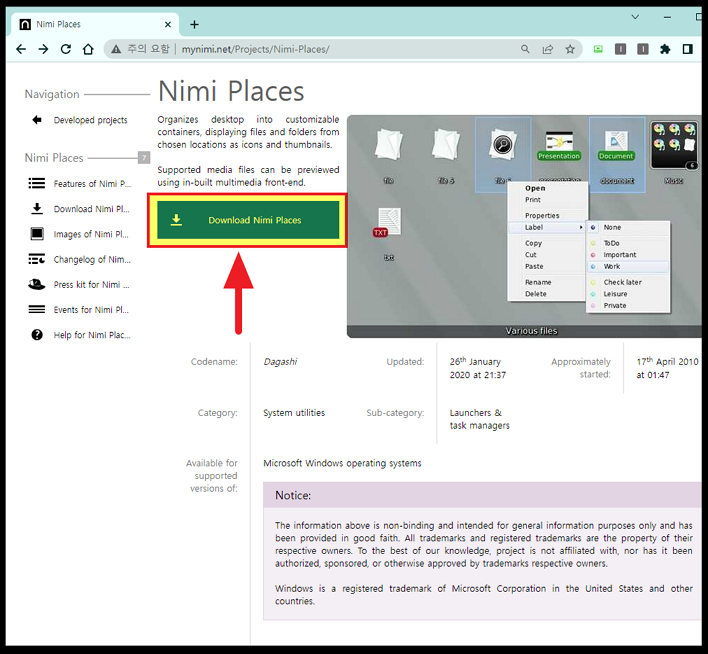Click the Label submenu entry in the screenshot
The width and height of the screenshot is (708, 654).
pos(548,227)
